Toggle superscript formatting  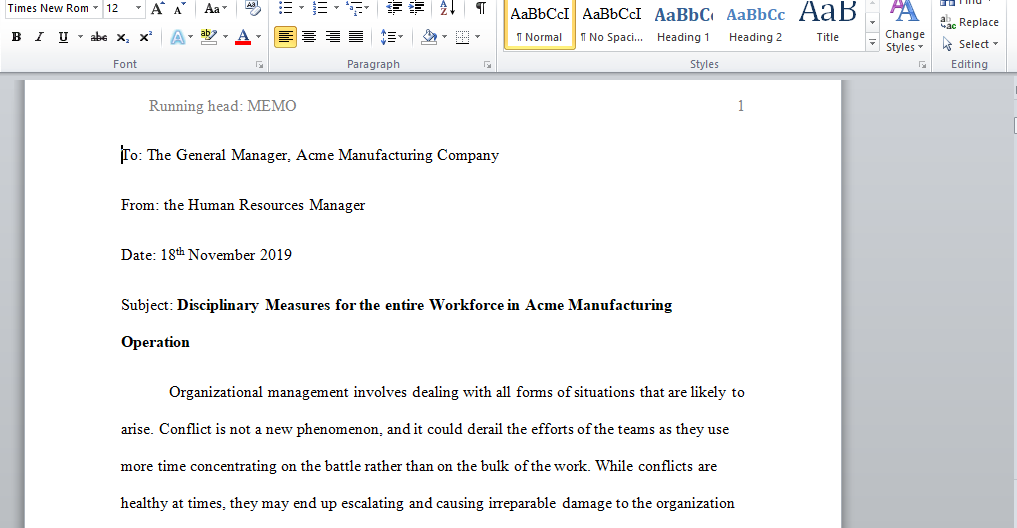146,38
